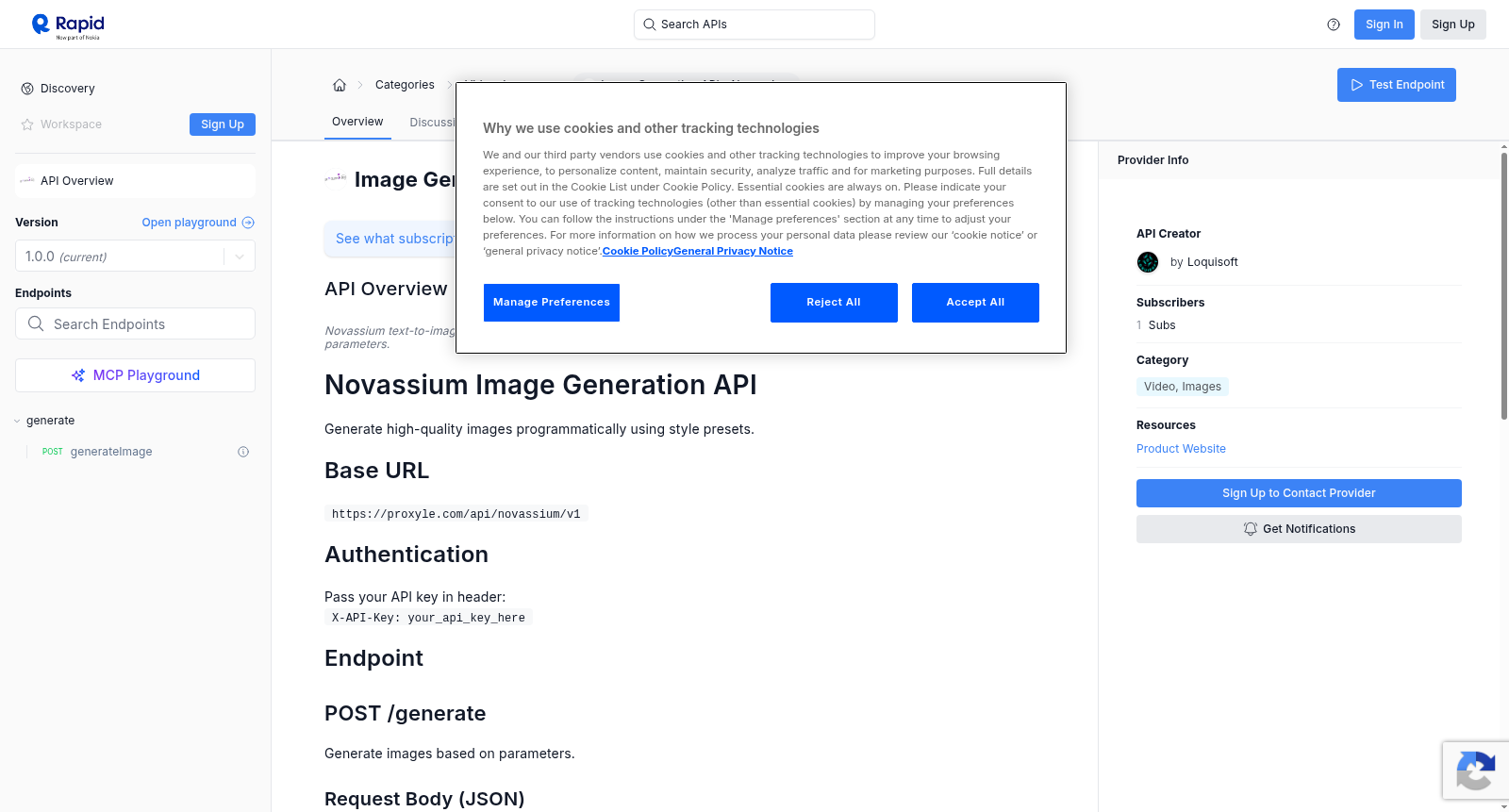Click the Reject All cookies button
The width and height of the screenshot is (1509, 812).
pyautogui.click(x=834, y=303)
